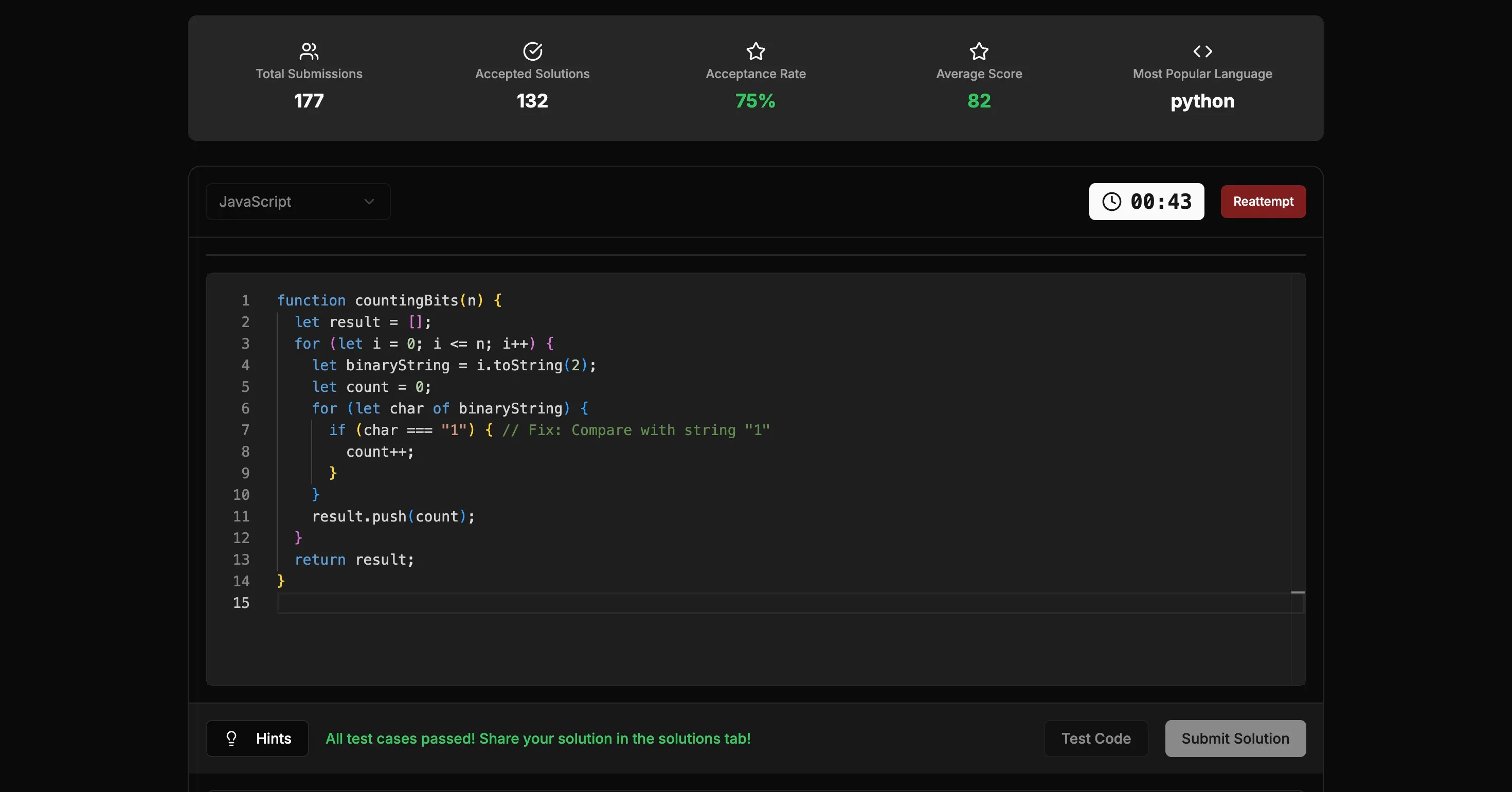
Task: Click the 'result.push(count);' code line
Action: tap(393, 517)
